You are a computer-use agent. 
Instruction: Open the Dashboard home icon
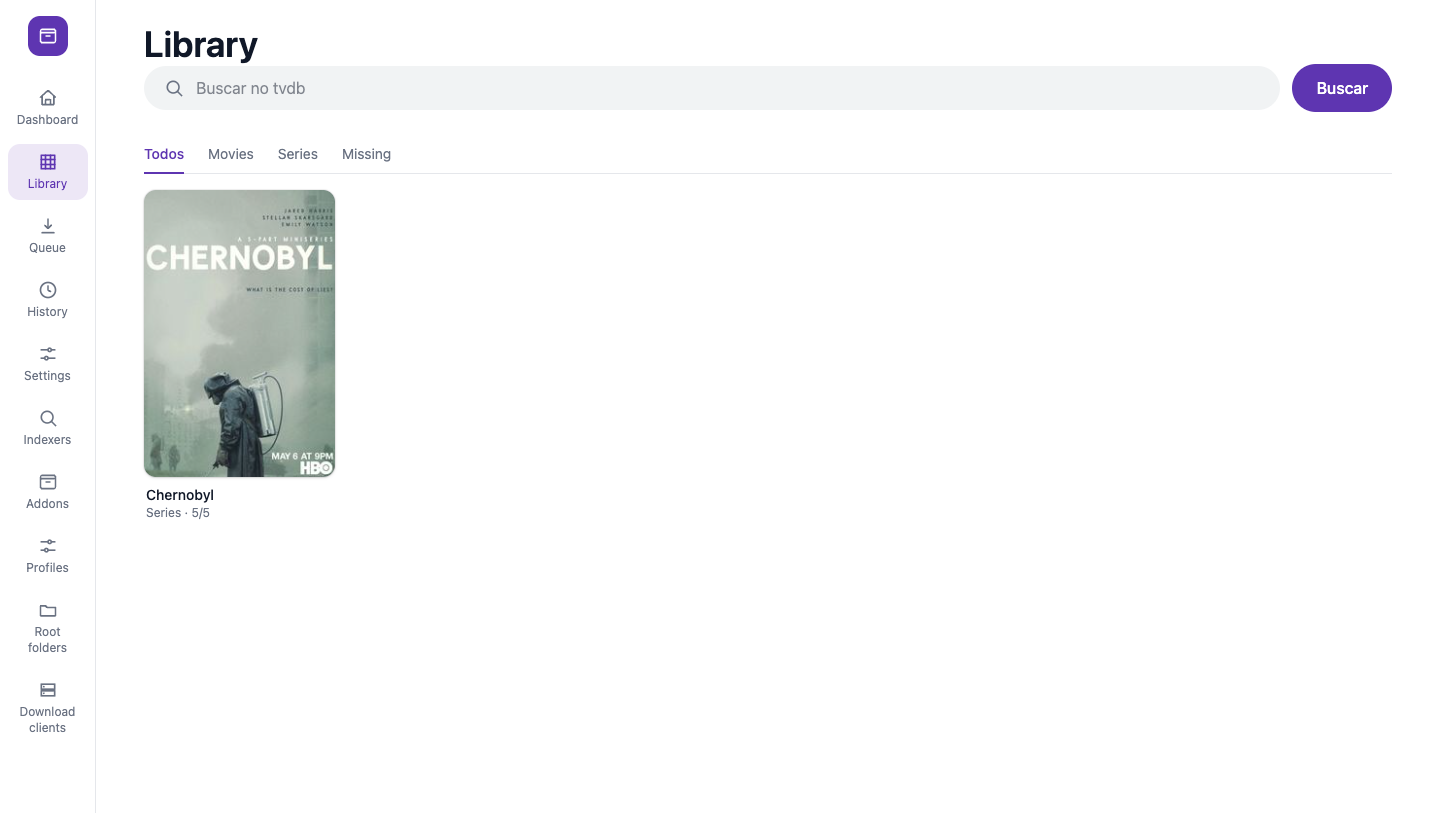(x=48, y=98)
